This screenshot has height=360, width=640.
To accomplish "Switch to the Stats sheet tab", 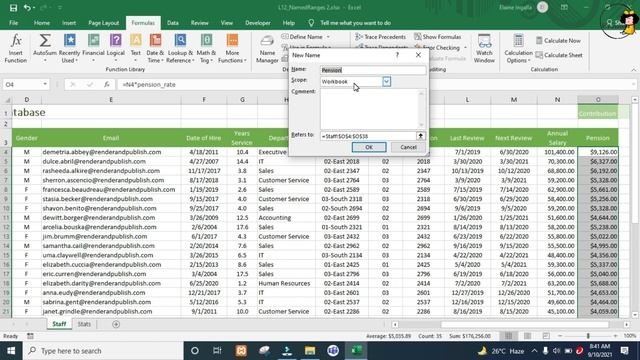I will [x=84, y=324].
